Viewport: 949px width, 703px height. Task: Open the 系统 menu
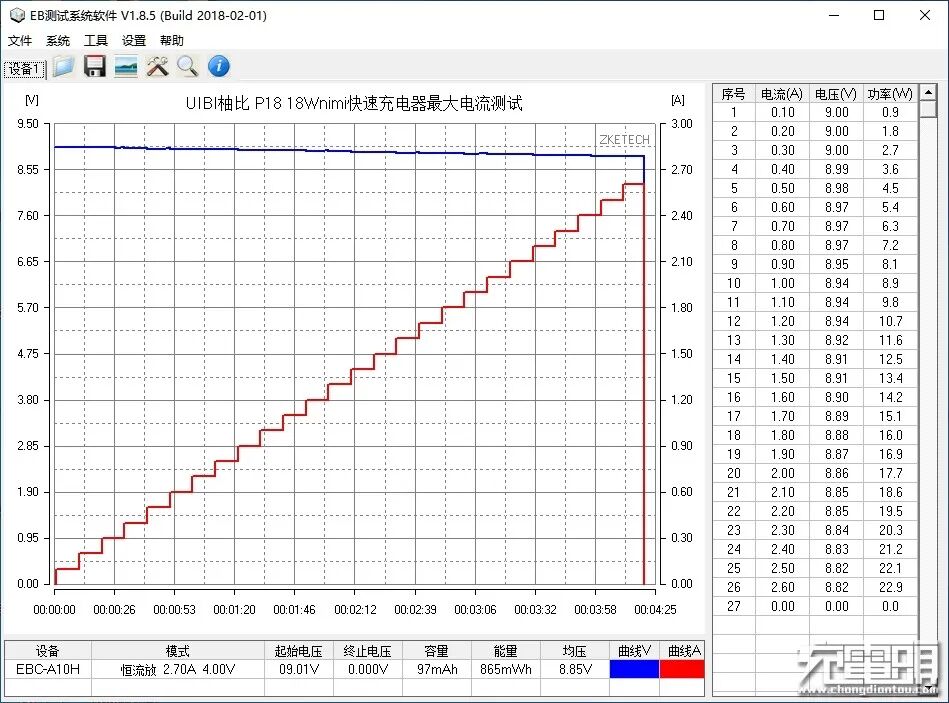(x=58, y=41)
